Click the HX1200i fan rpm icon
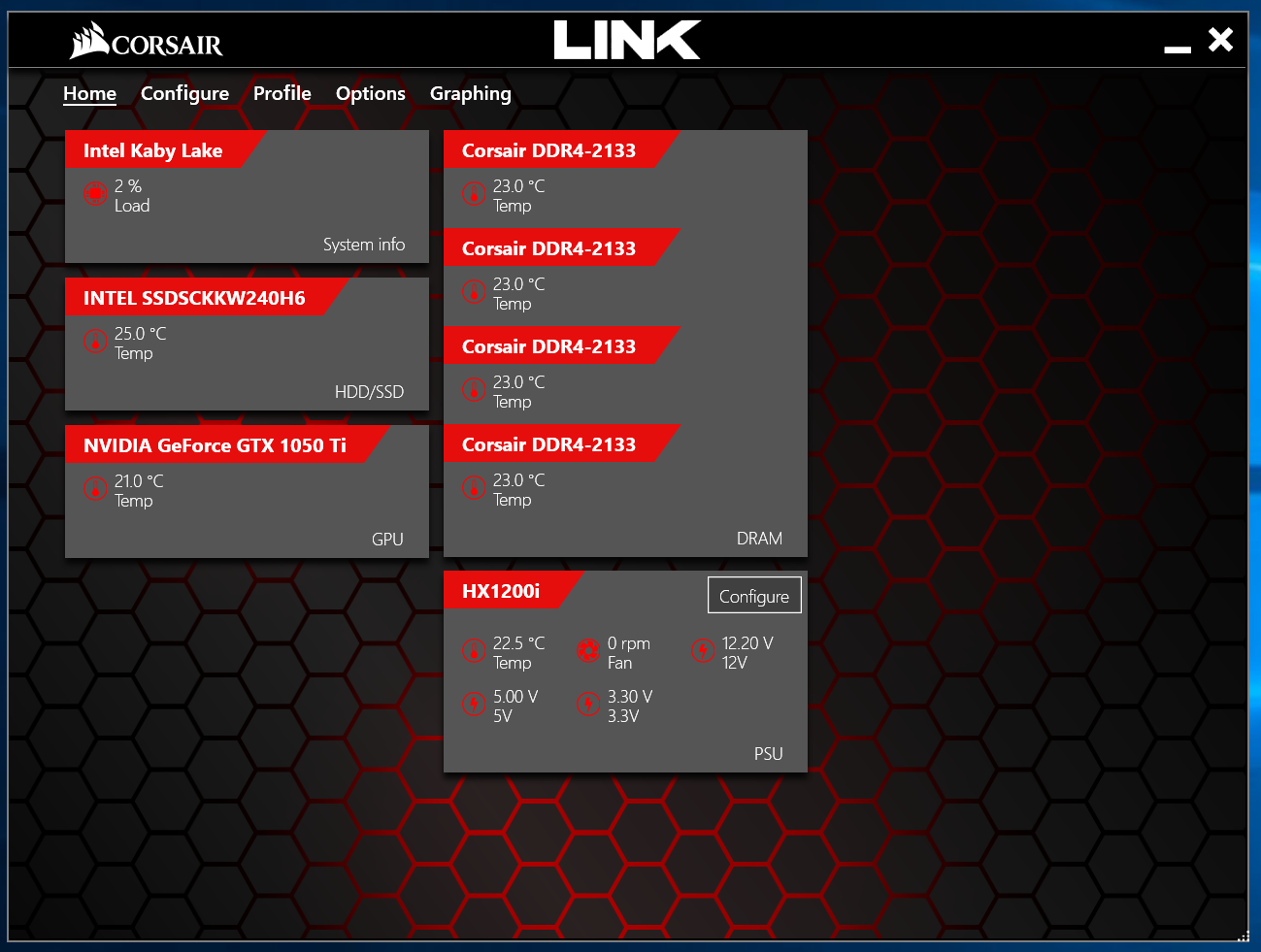Viewport: 1261px width, 952px height. pos(587,651)
